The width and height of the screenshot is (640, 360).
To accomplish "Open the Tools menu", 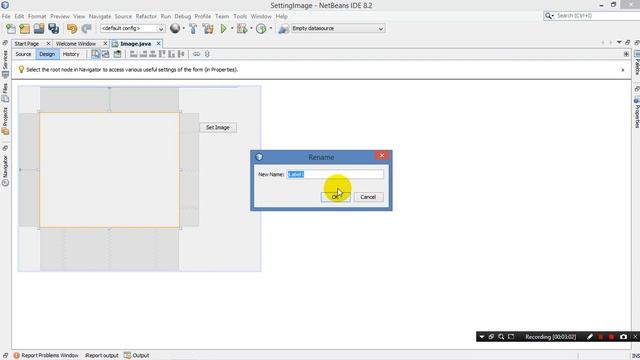I will click(240, 16).
